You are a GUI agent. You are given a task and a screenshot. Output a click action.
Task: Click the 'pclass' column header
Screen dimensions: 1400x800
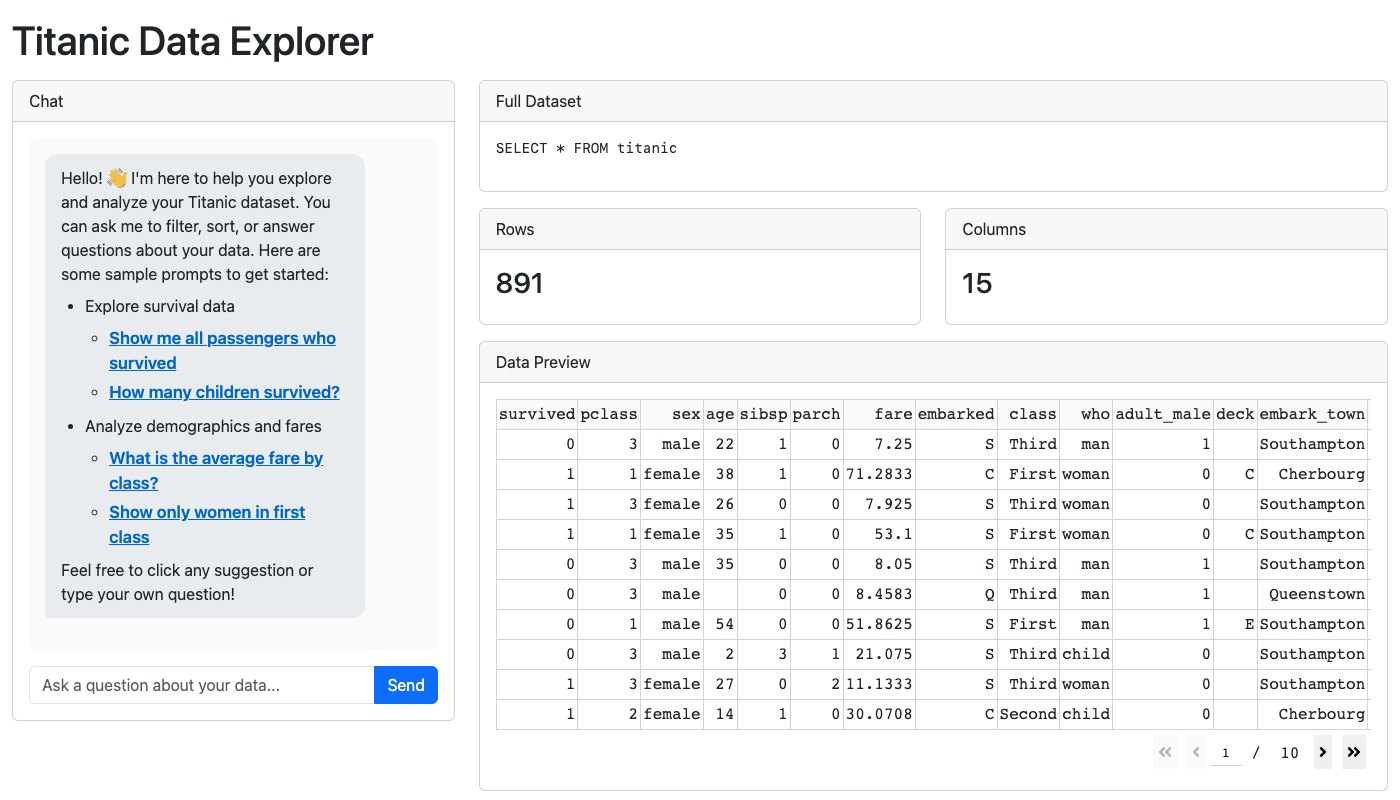(x=608, y=414)
